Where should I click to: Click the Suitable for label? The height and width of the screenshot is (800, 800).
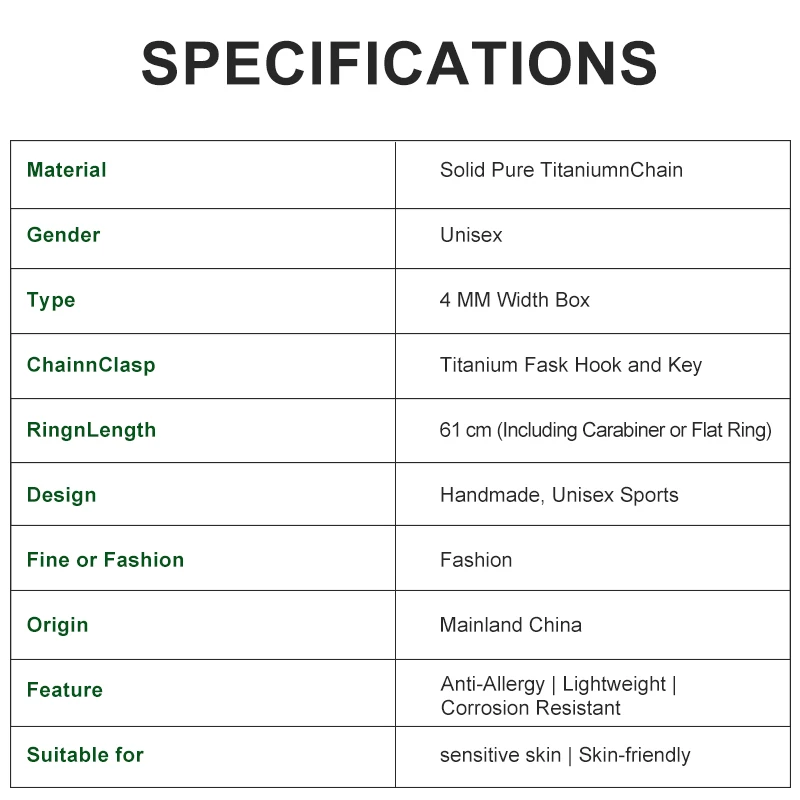coord(85,755)
